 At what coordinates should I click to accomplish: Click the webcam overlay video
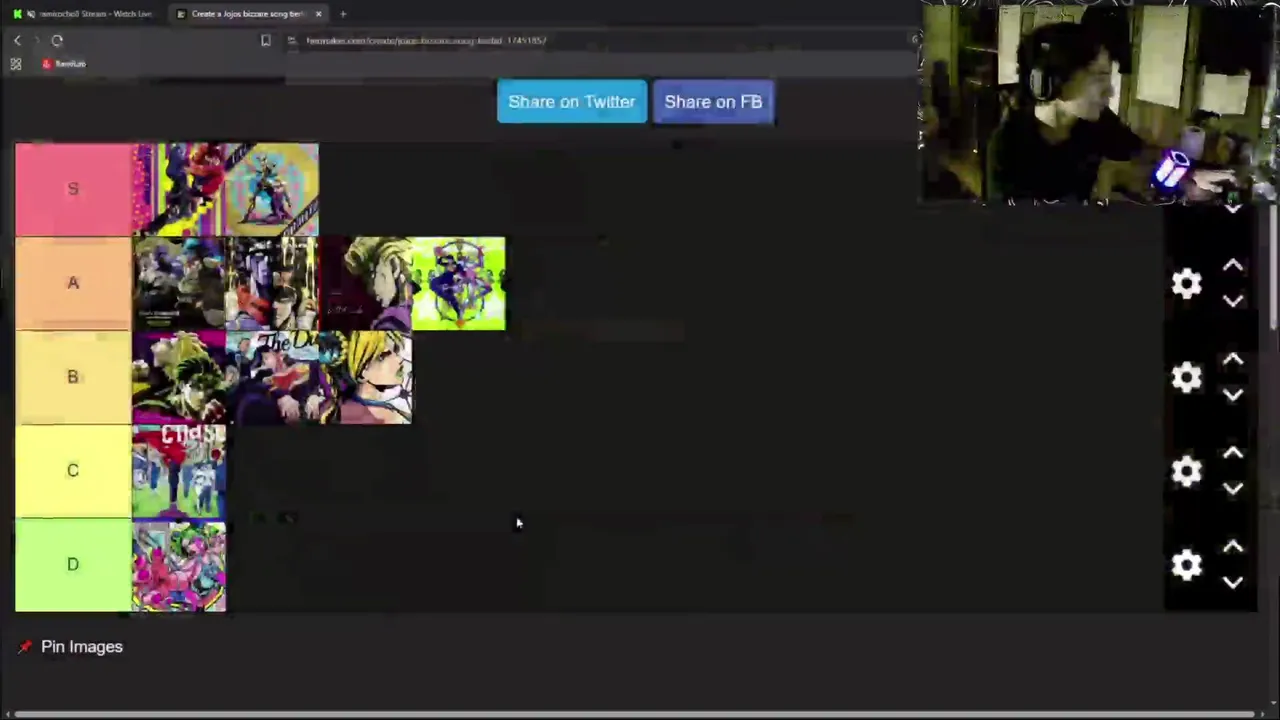coord(1099,103)
